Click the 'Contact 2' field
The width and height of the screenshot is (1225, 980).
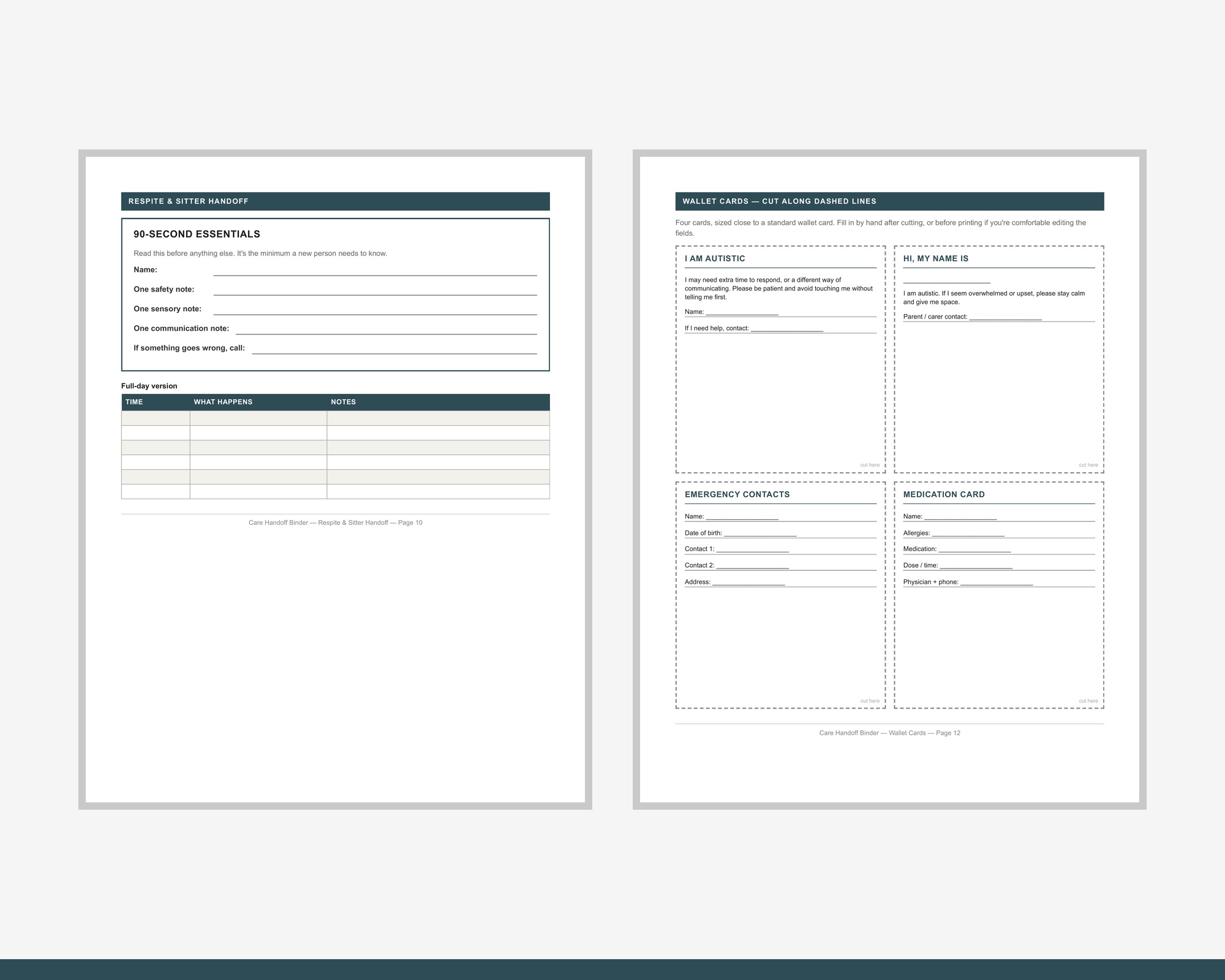click(x=780, y=565)
